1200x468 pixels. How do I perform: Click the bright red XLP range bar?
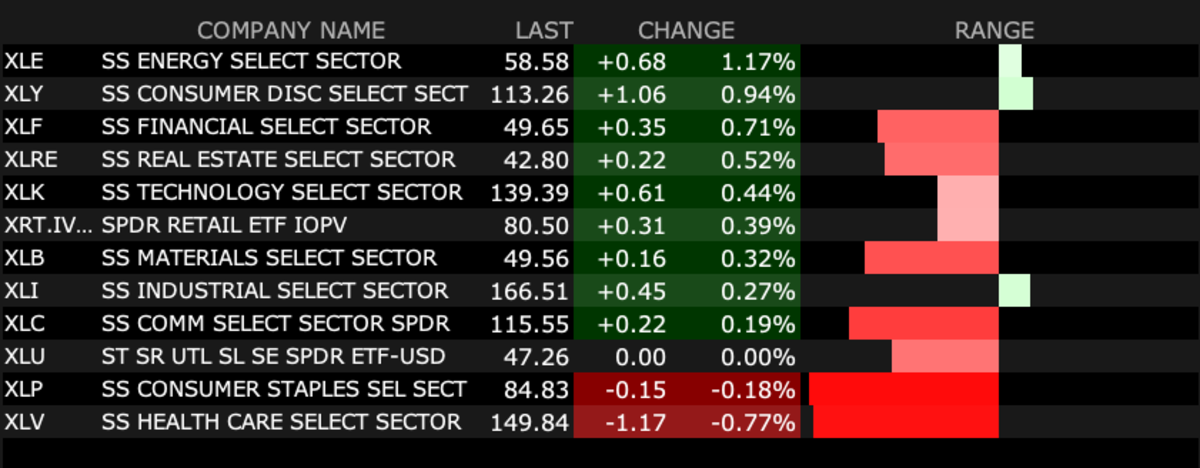pos(904,389)
